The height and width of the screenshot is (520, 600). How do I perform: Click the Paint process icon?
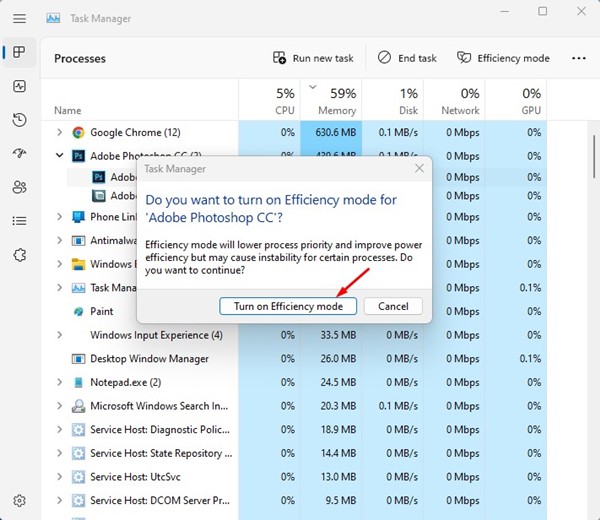(78, 311)
